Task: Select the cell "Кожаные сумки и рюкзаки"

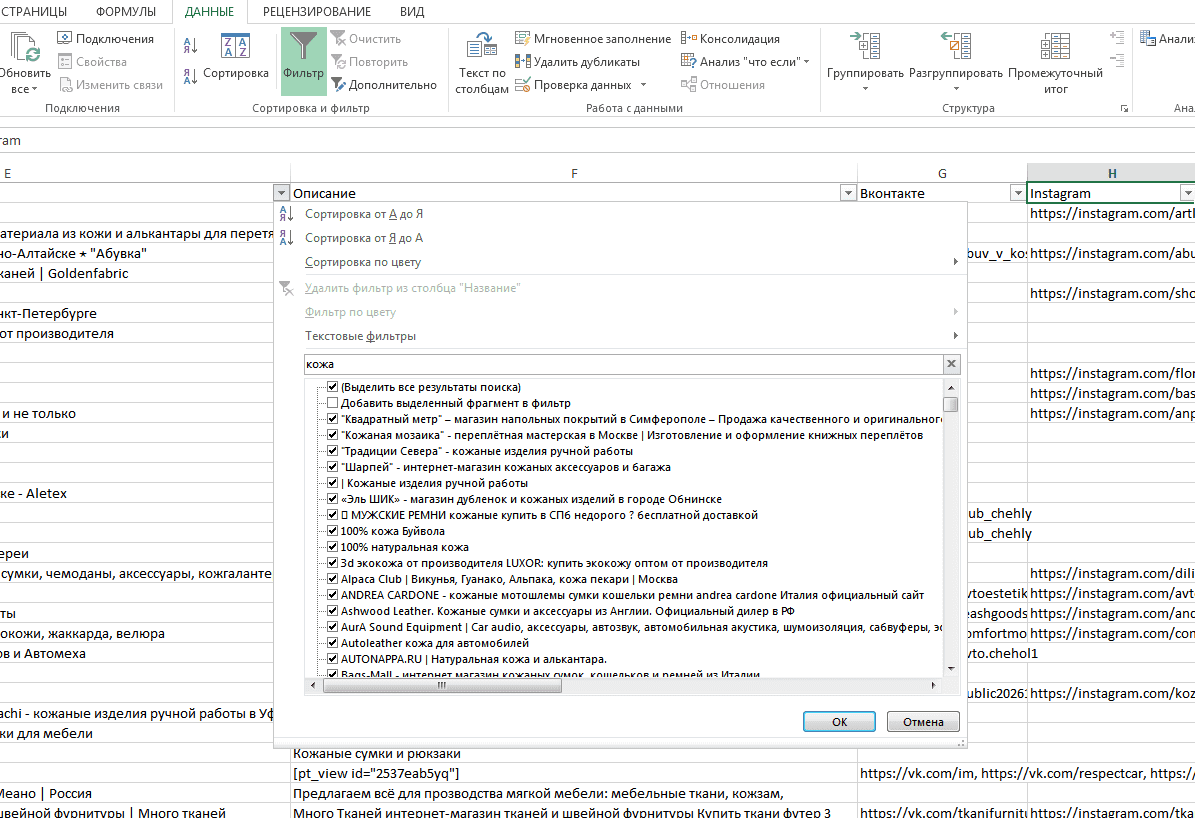Action: click(x=574, y=754)
